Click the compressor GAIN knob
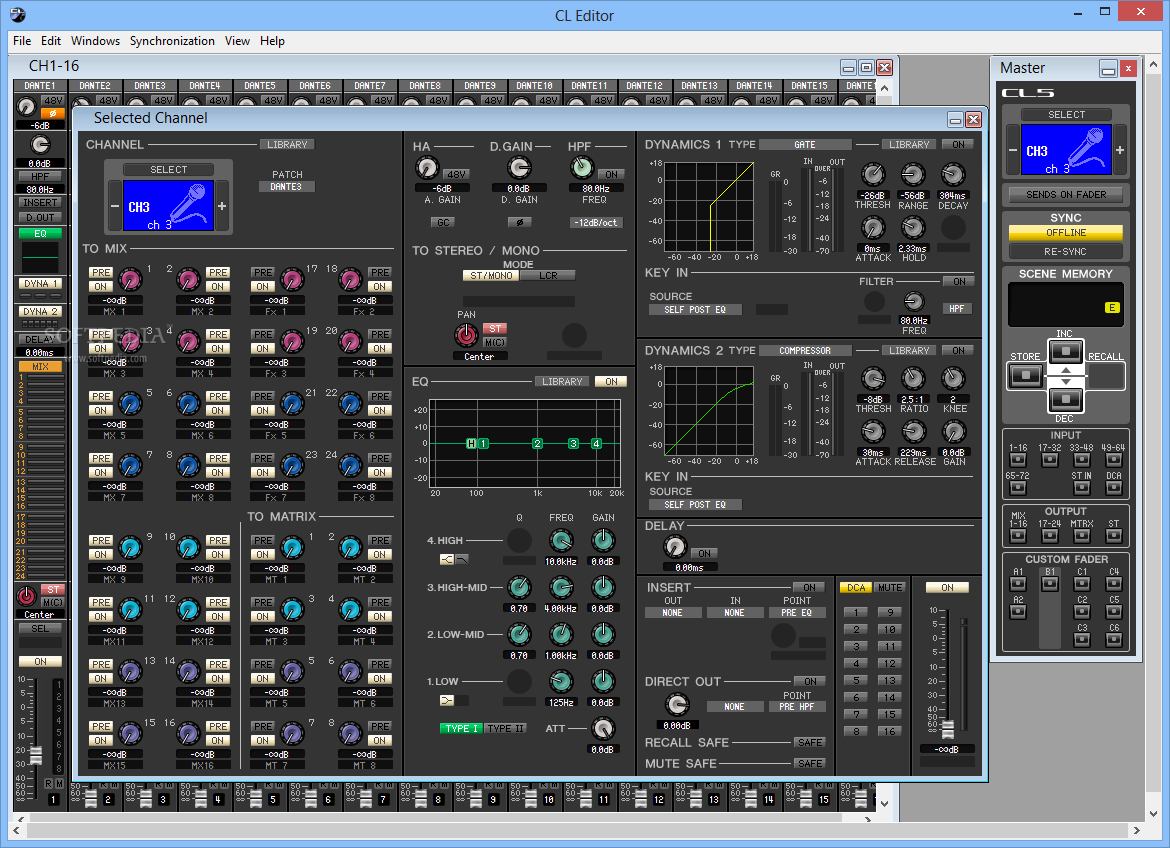Image resolution: width=1170 pixels, height=848 pixels. pos(953,431)
